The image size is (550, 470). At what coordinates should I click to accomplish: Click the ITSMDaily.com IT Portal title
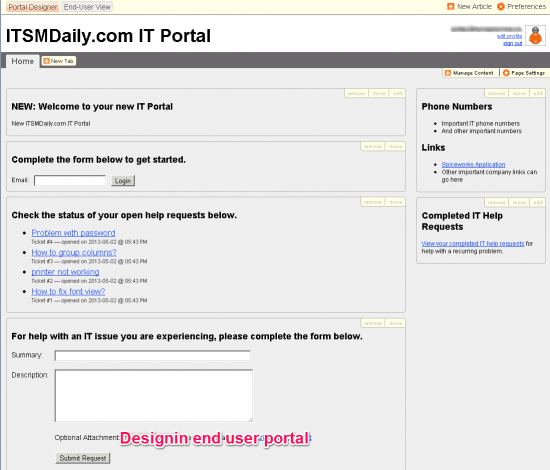(108, 36)
